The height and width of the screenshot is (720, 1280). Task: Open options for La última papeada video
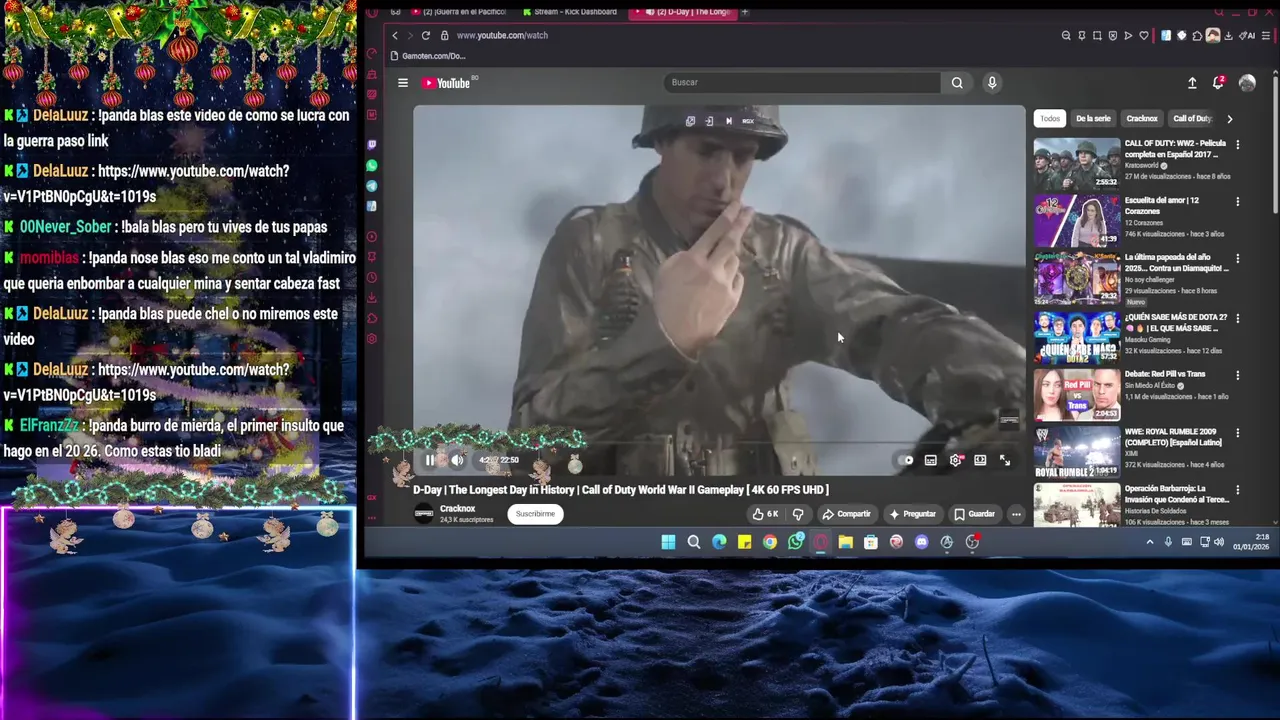point(1237,258)
